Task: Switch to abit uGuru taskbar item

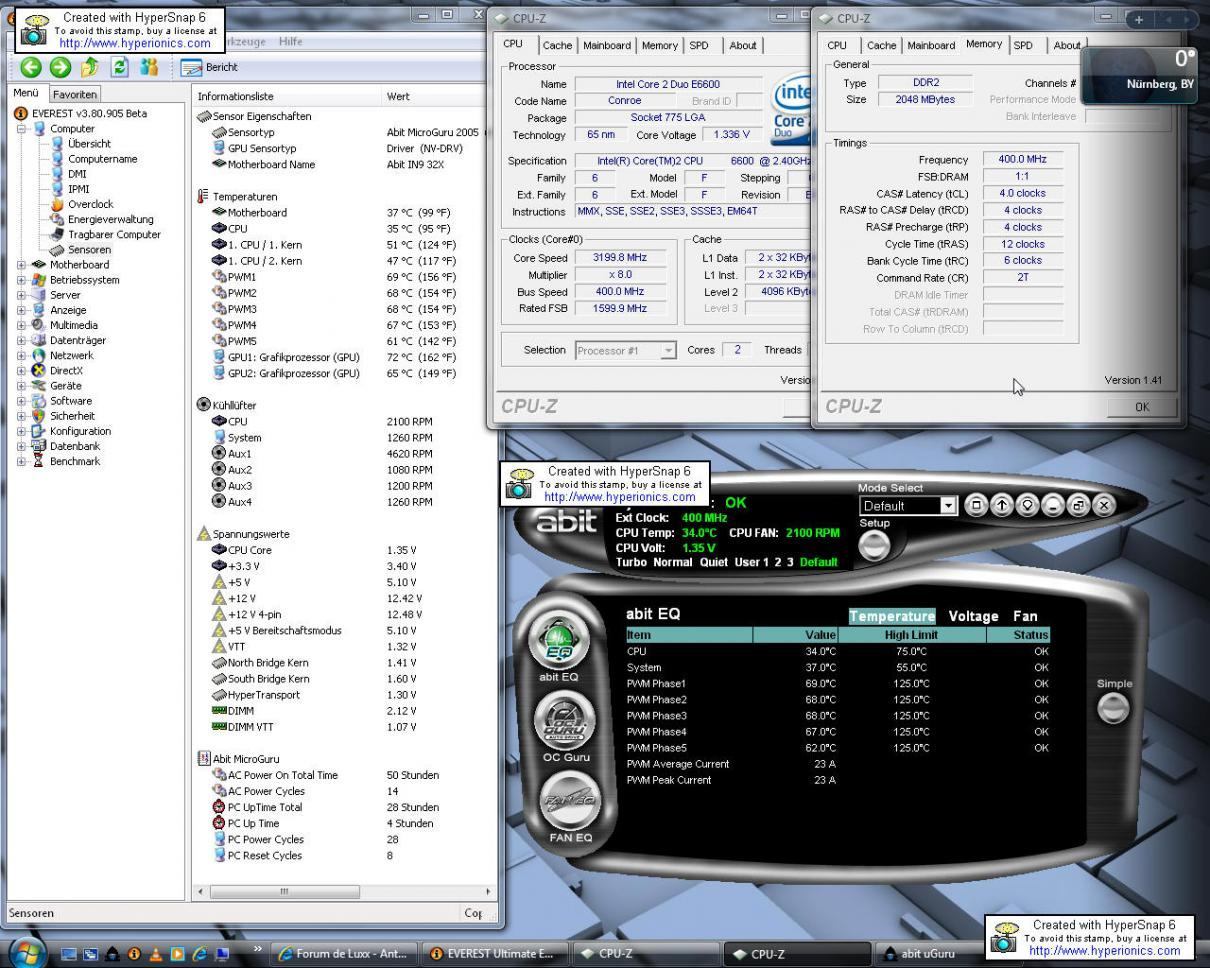Action: 927,954
